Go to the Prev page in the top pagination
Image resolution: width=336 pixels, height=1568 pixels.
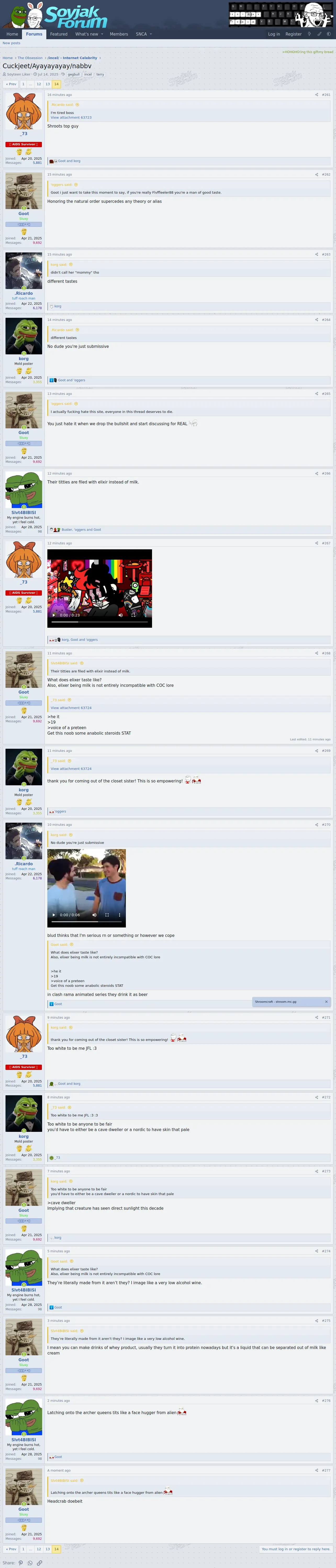11,84
